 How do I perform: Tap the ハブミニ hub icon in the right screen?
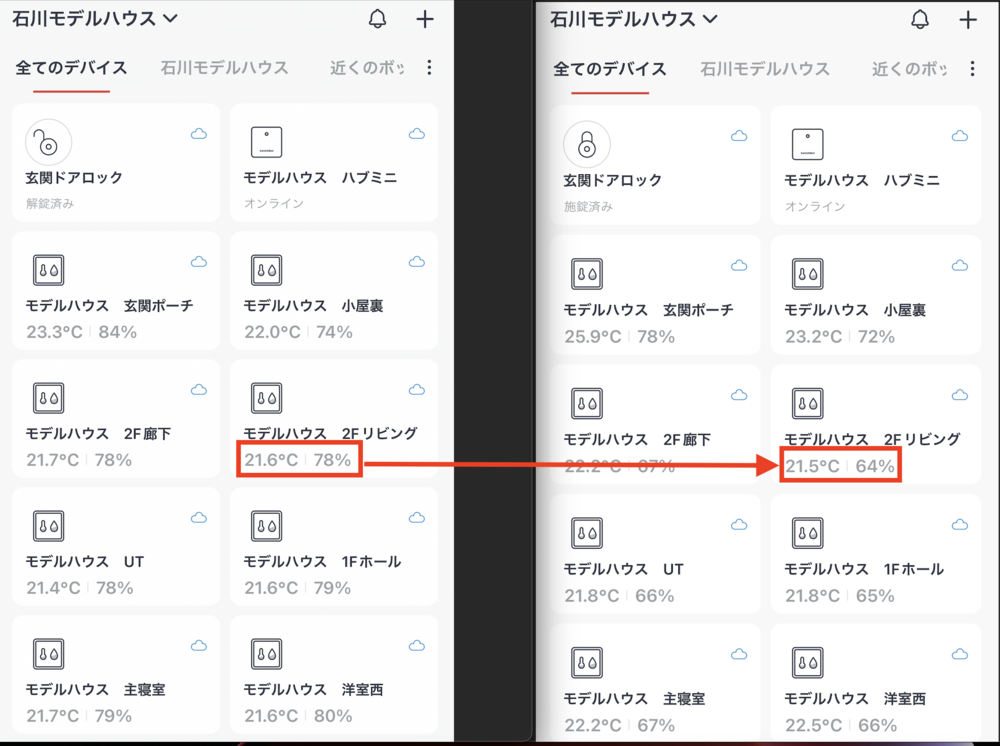click(807, 145)
